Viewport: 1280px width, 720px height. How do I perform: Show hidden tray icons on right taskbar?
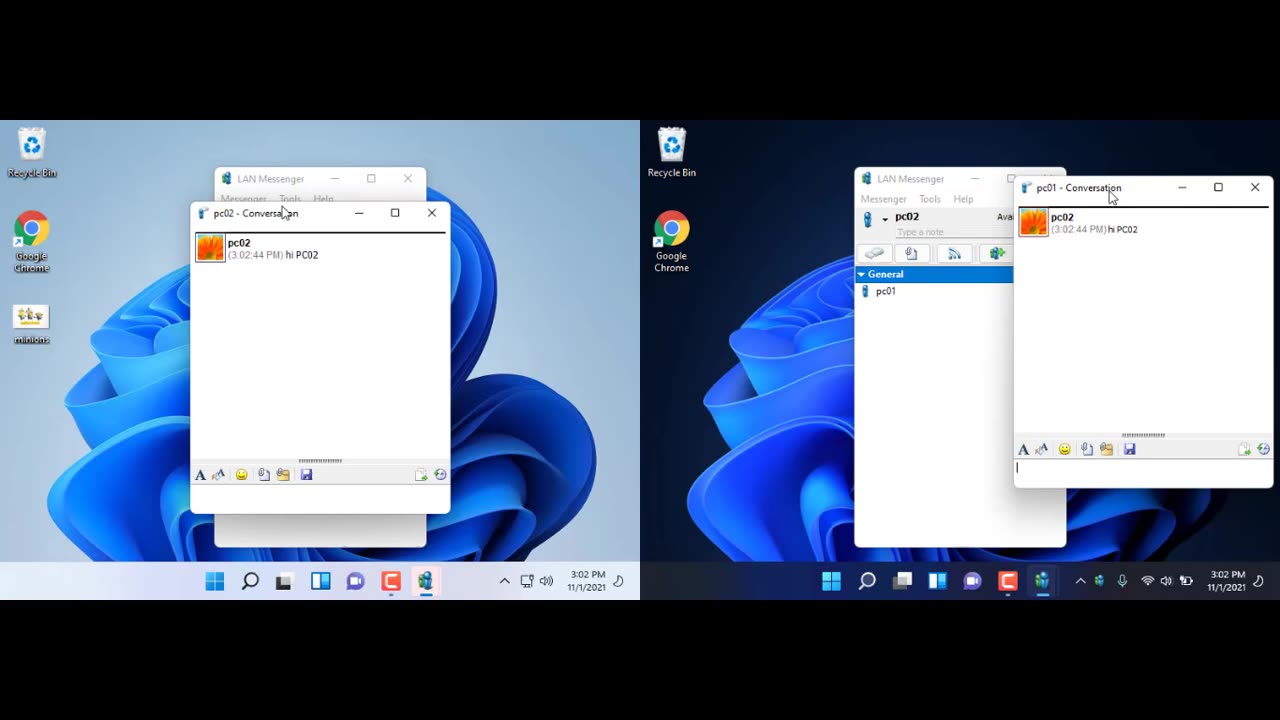(1080, 581)
